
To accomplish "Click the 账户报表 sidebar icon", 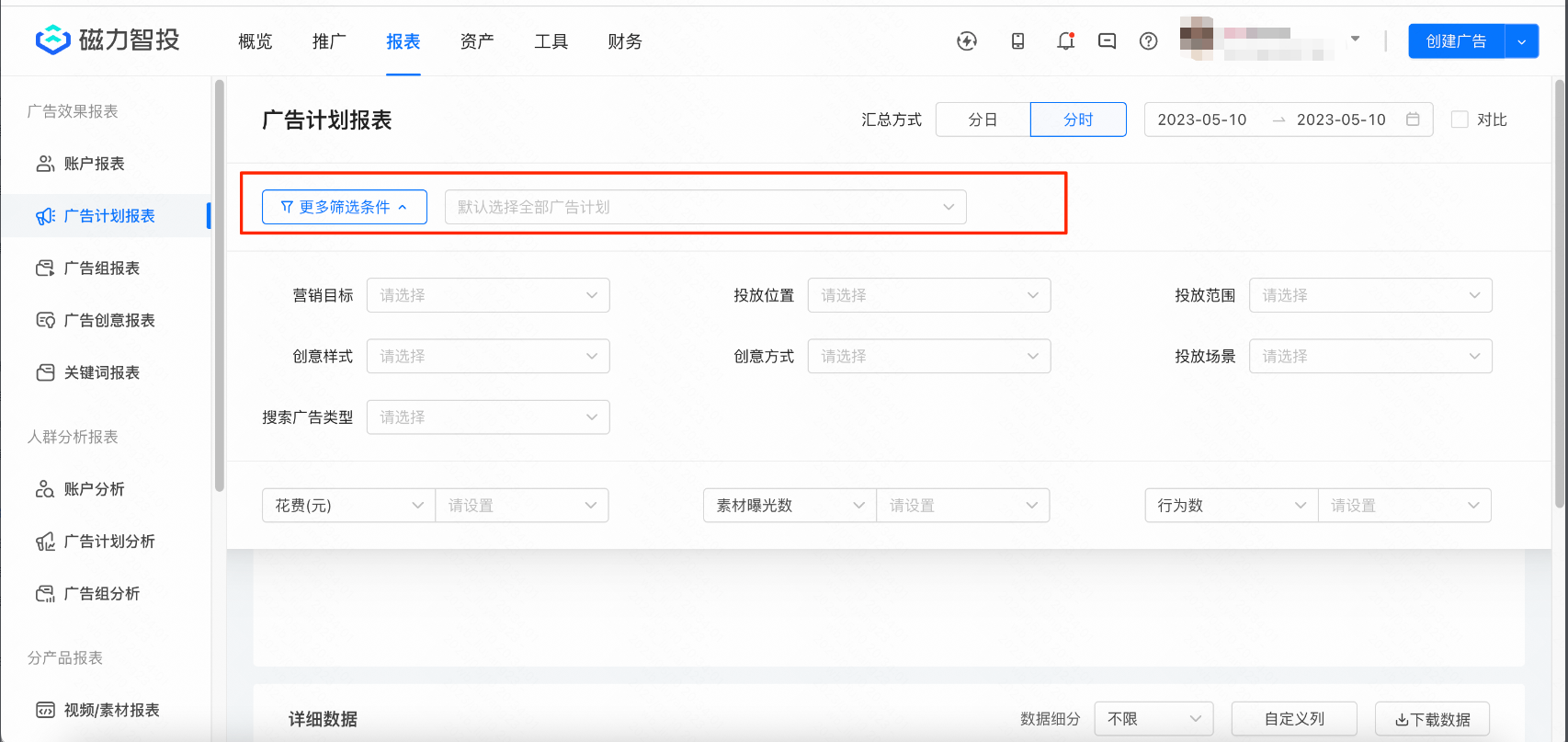I will (45, 164).
